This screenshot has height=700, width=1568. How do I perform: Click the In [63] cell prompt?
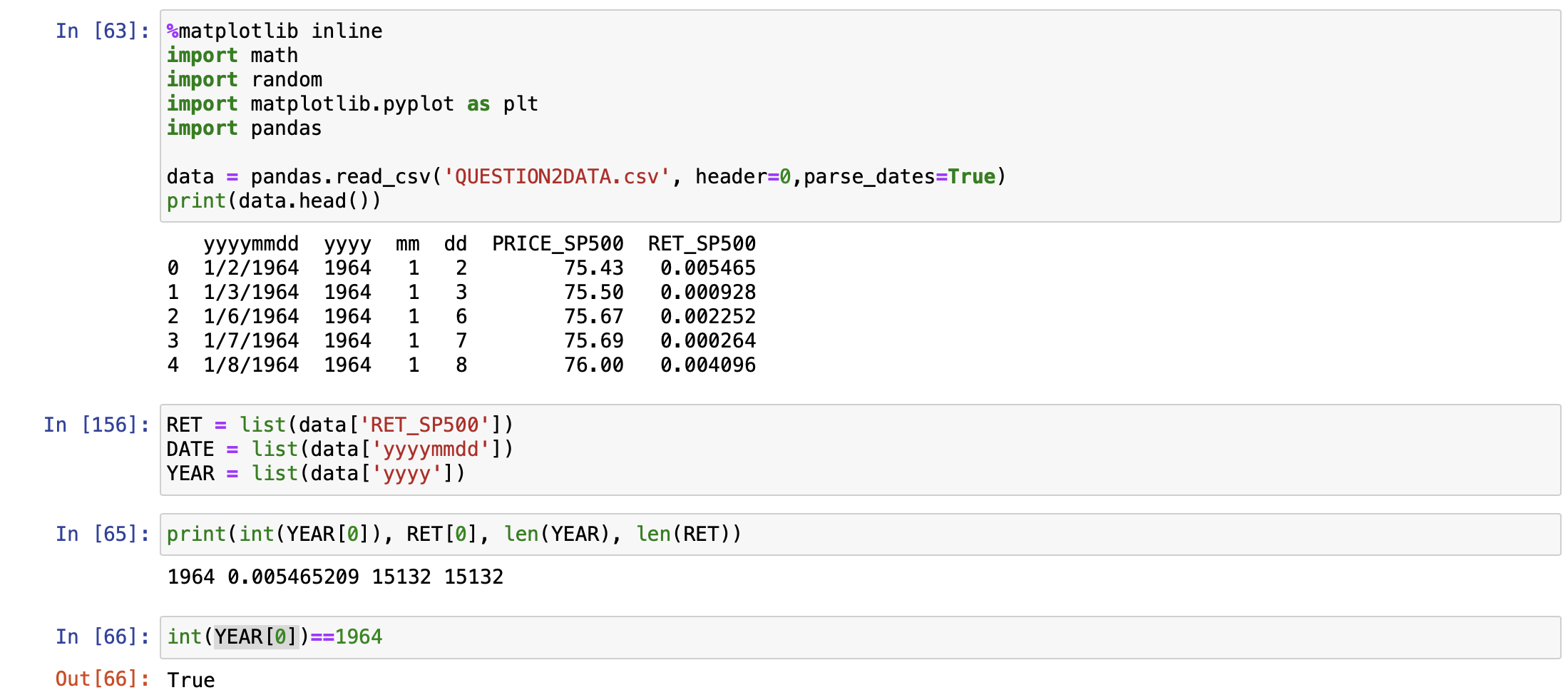(x=102, y=31)
